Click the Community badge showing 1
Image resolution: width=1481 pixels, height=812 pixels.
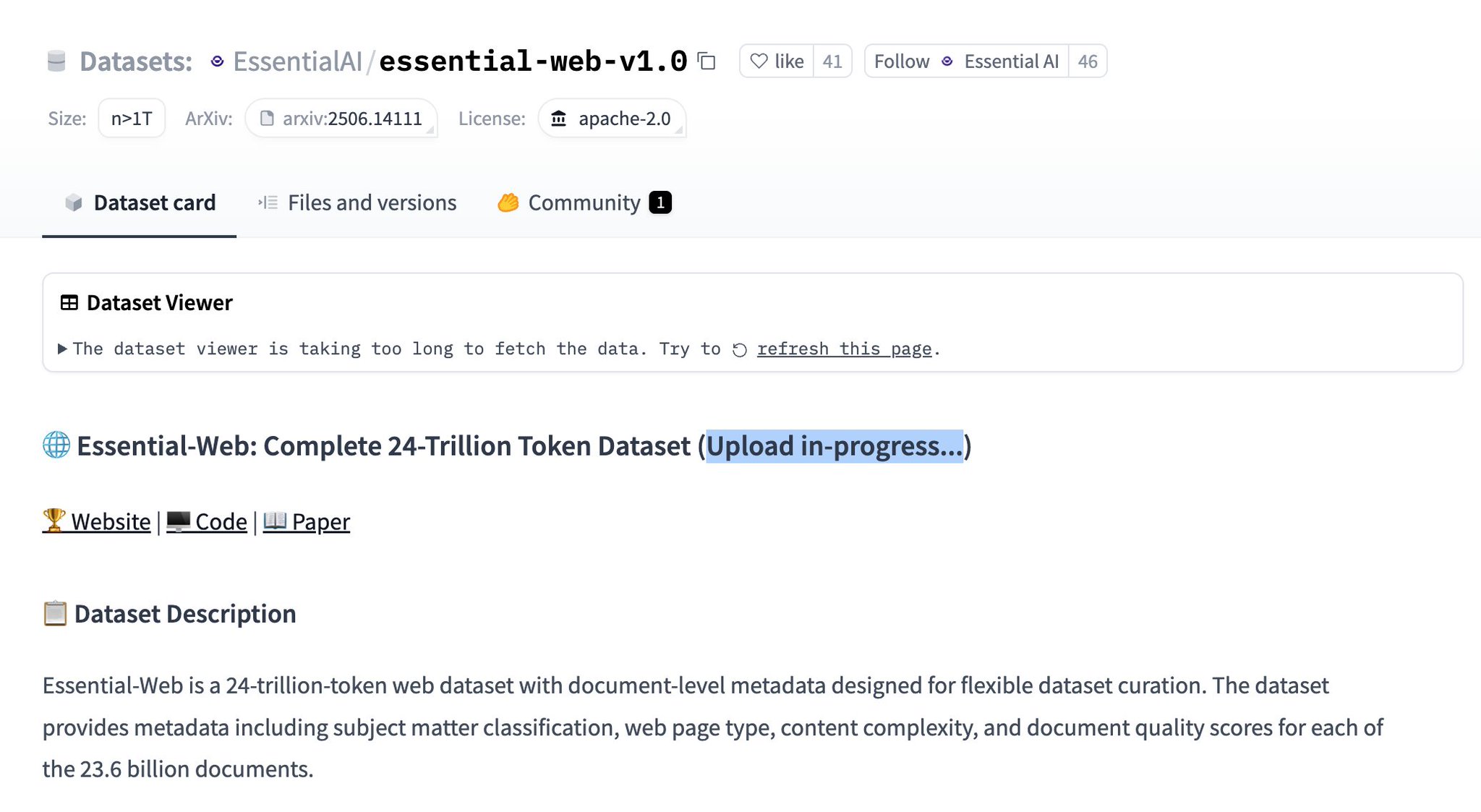coord(660,203)
